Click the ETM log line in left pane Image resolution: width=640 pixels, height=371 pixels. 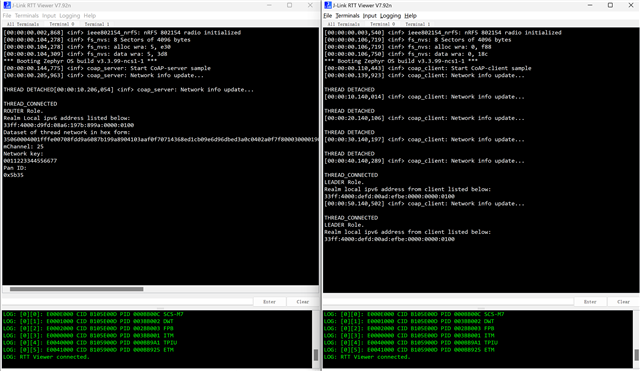tap(88, 350)
